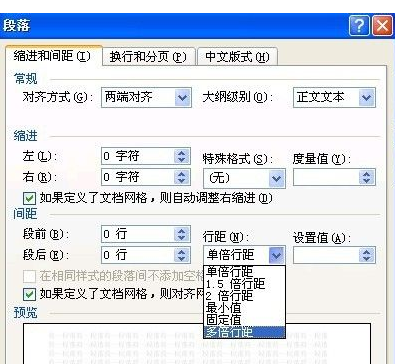Open the 换行和分页 tab
Viewport: 395px width, 364px height.
click(x=149, y=57)
